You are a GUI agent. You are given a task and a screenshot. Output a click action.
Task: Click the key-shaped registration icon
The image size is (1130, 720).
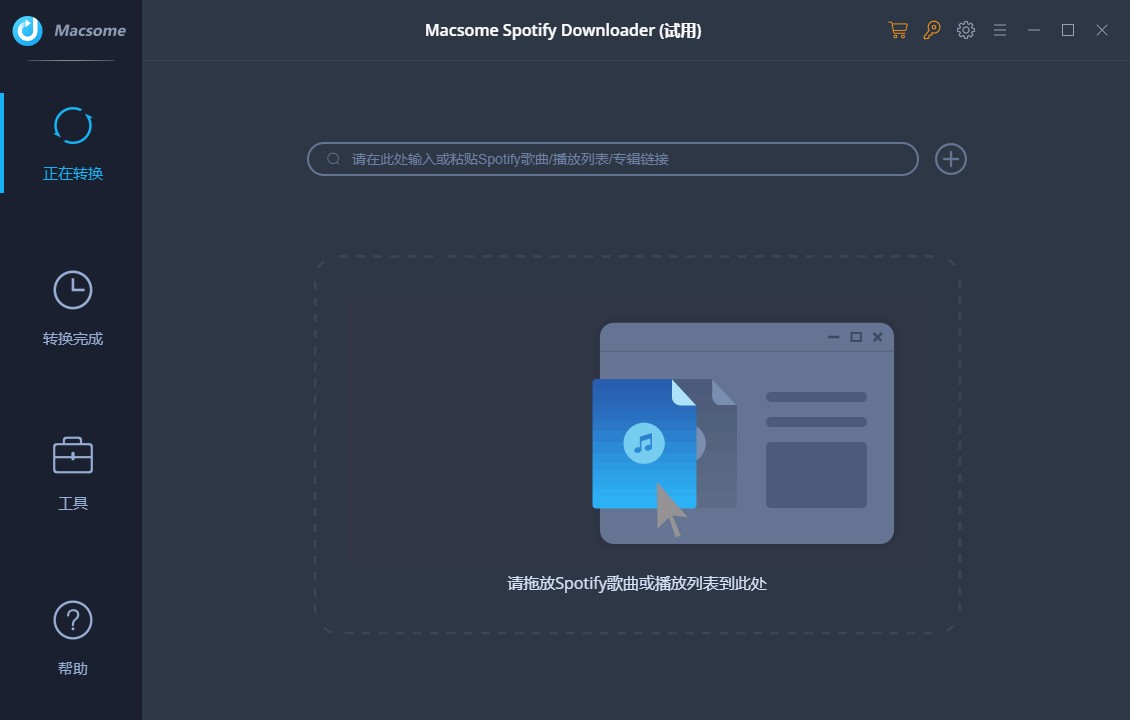click(x=931, y=30)
